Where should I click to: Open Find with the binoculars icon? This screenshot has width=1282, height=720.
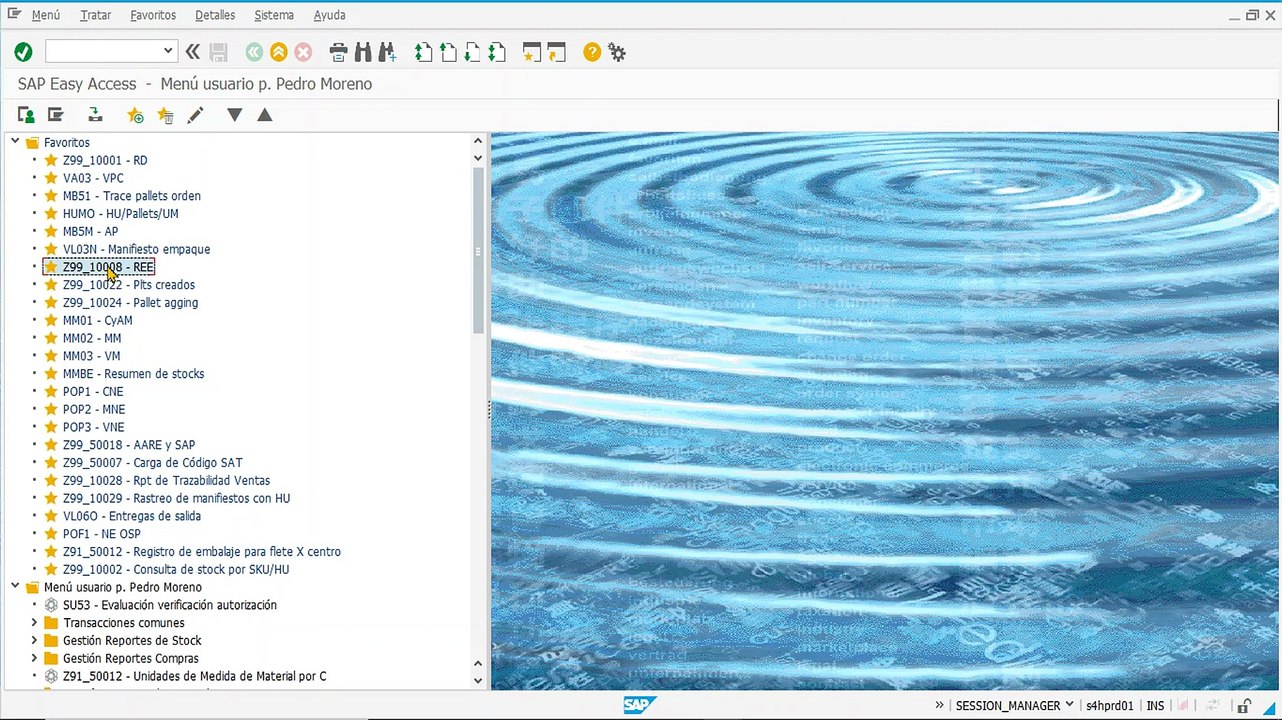coord(363,52)
